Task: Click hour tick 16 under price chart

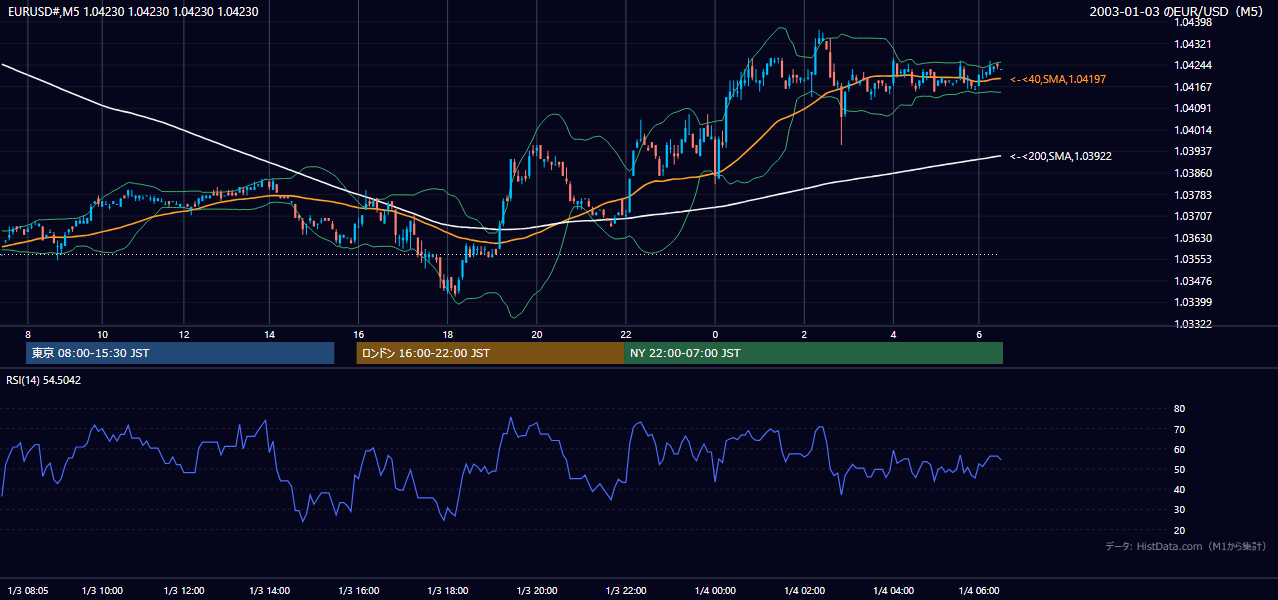Action: [358, 334]
